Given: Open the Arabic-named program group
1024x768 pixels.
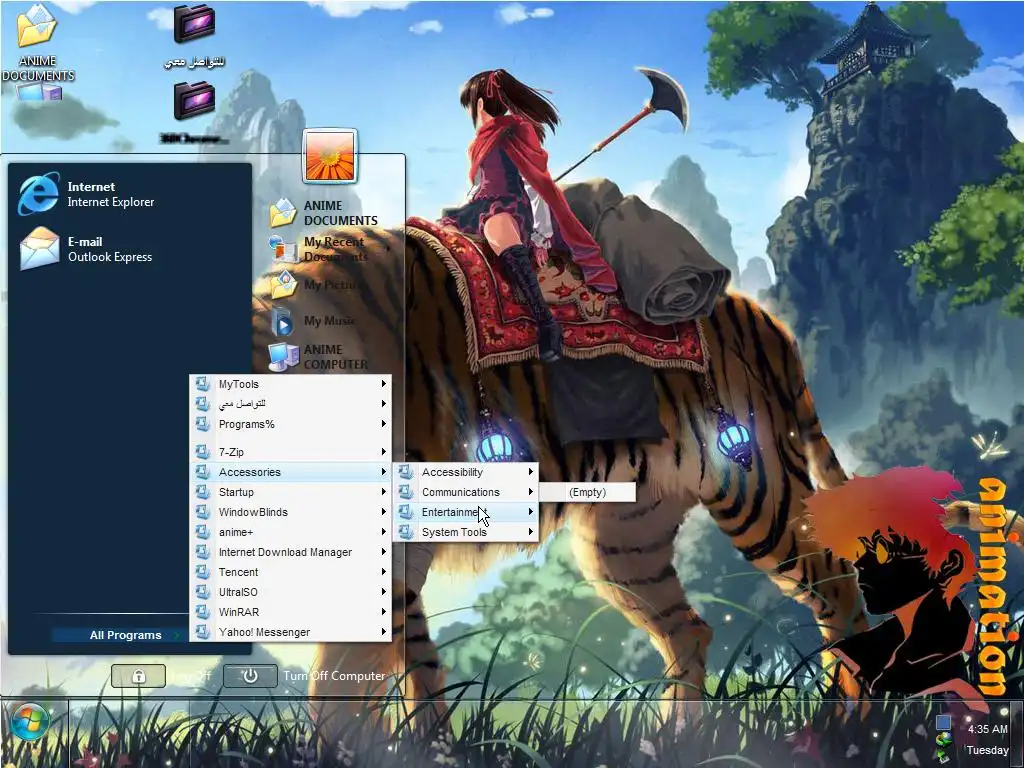Looking at the screenshot, I should click(291, 404).
